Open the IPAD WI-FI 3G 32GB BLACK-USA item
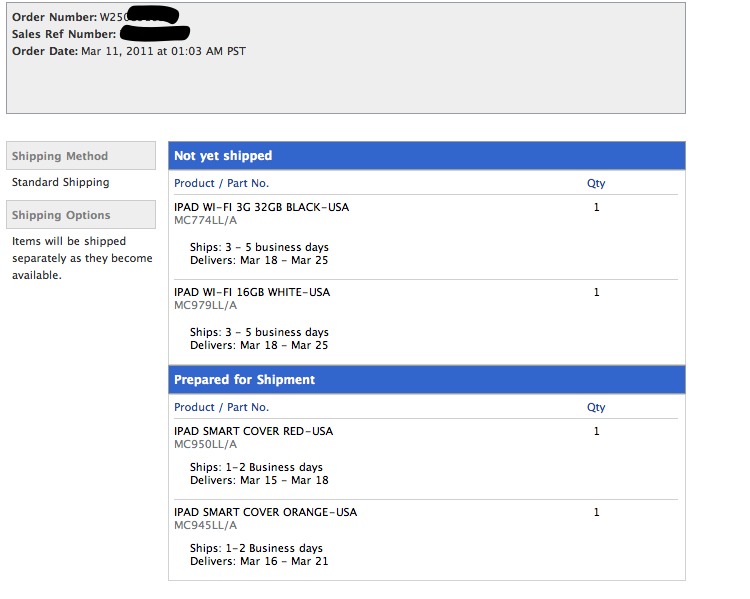Viewport: 750px width, 599px height. 261,207
